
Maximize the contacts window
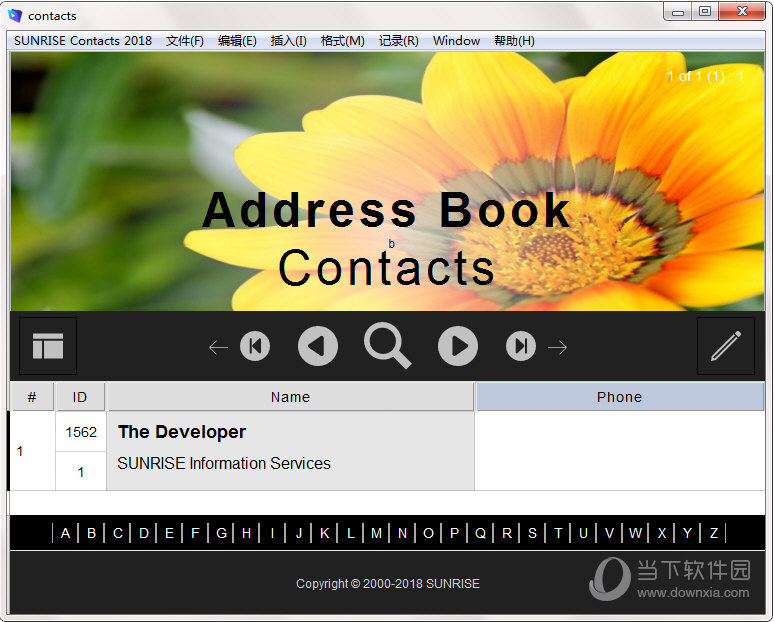[x=705, y=12]
